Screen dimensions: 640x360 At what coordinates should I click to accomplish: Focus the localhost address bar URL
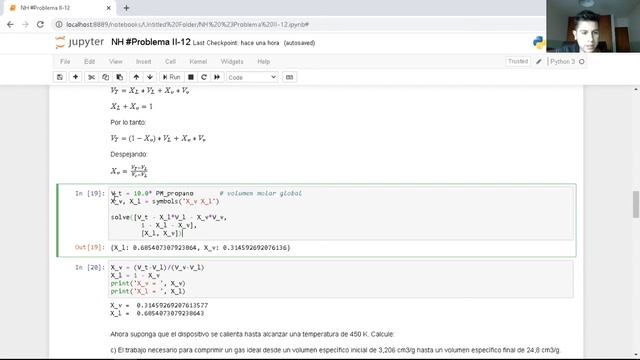click(187, 24)
